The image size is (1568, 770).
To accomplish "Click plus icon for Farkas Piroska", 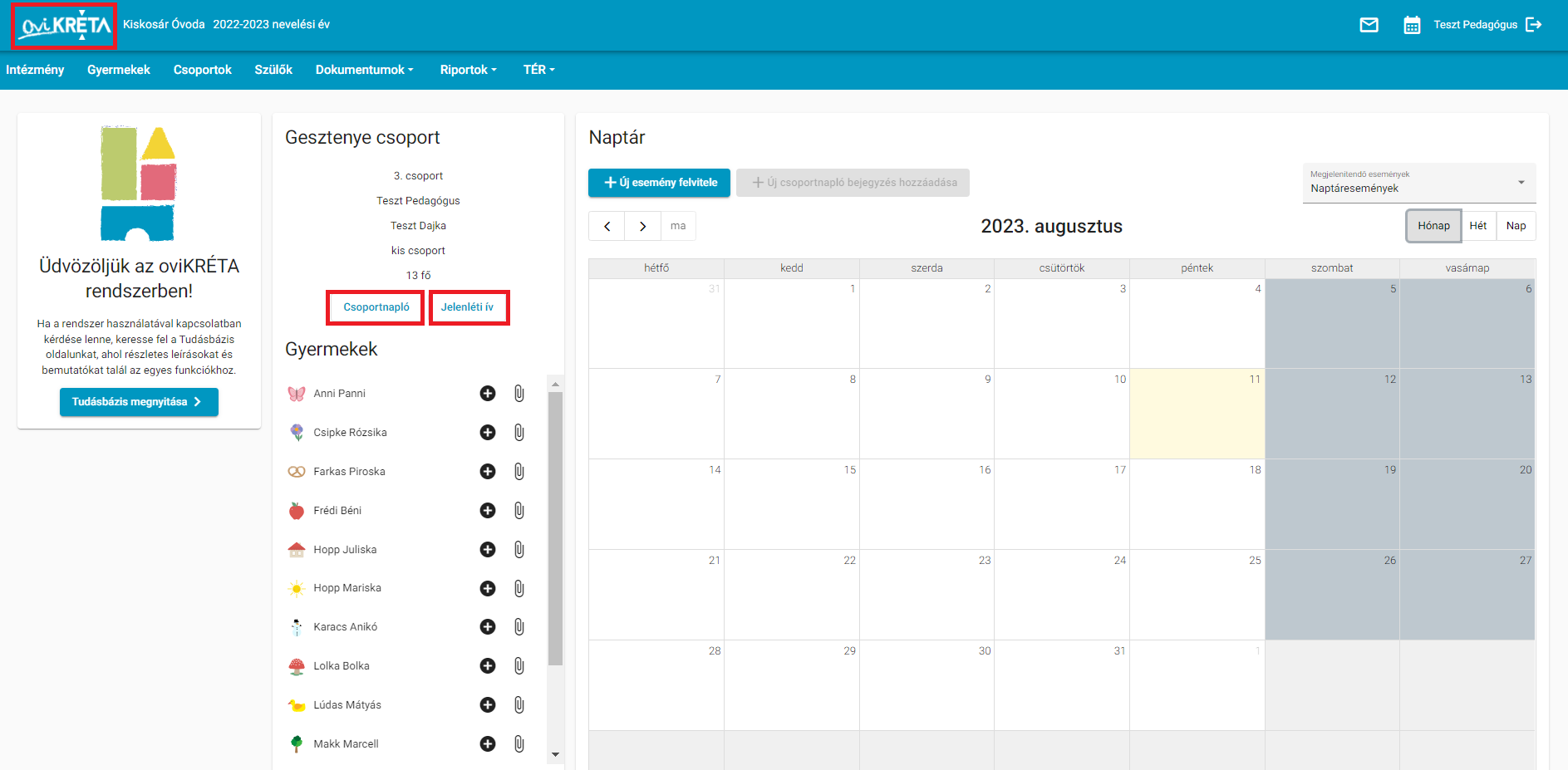I will coord(488,472).
